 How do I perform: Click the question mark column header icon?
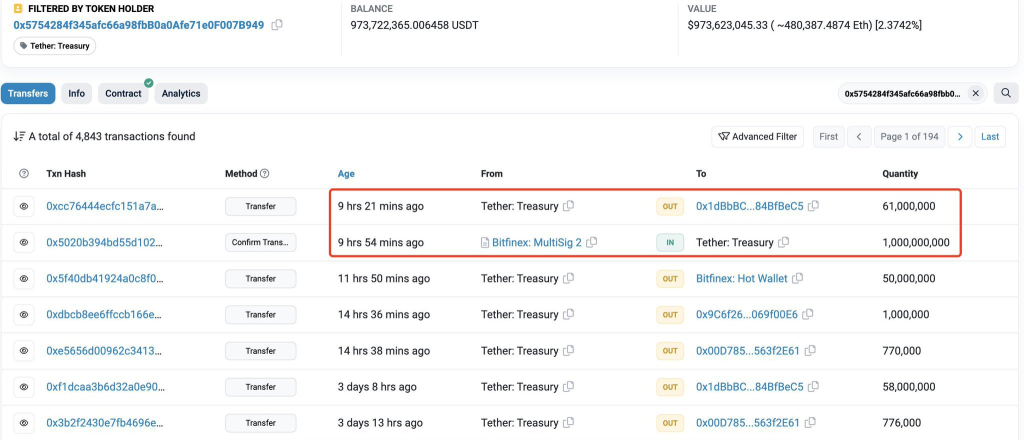click(x=24, y=174)
